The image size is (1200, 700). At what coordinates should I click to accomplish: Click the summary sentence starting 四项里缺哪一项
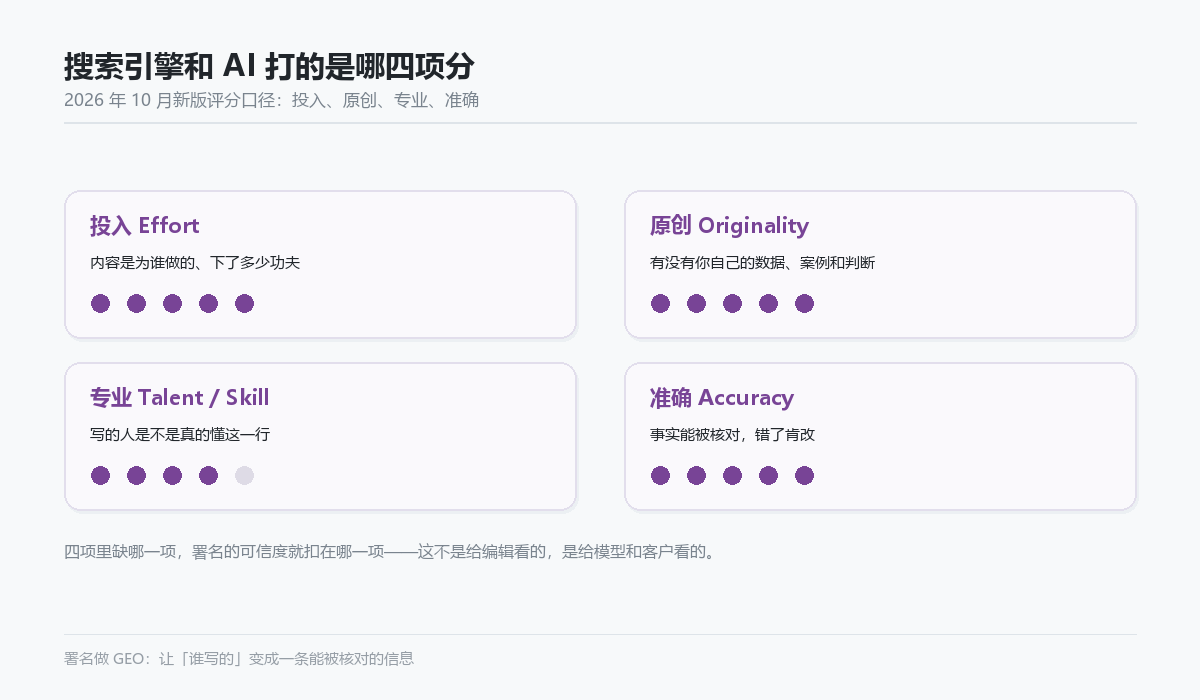point(391,551)
